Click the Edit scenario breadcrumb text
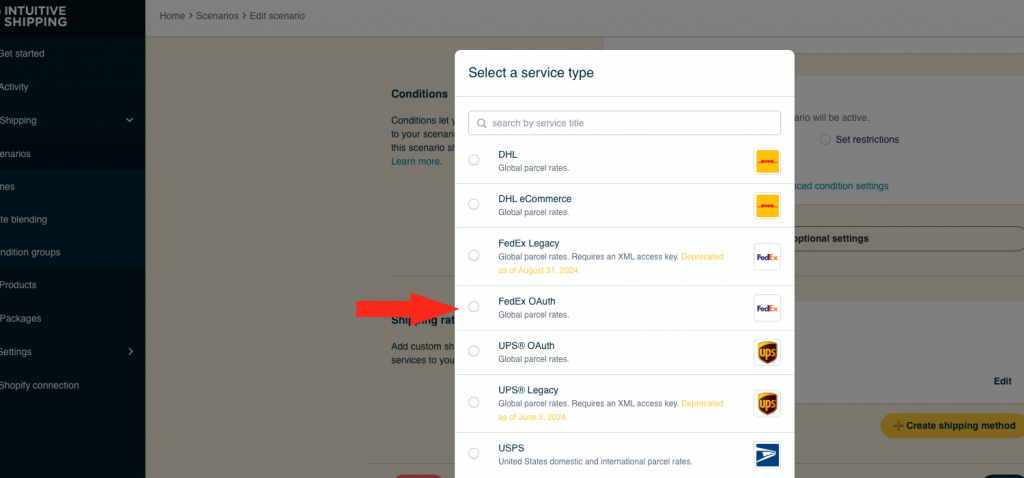 point(277,16)
